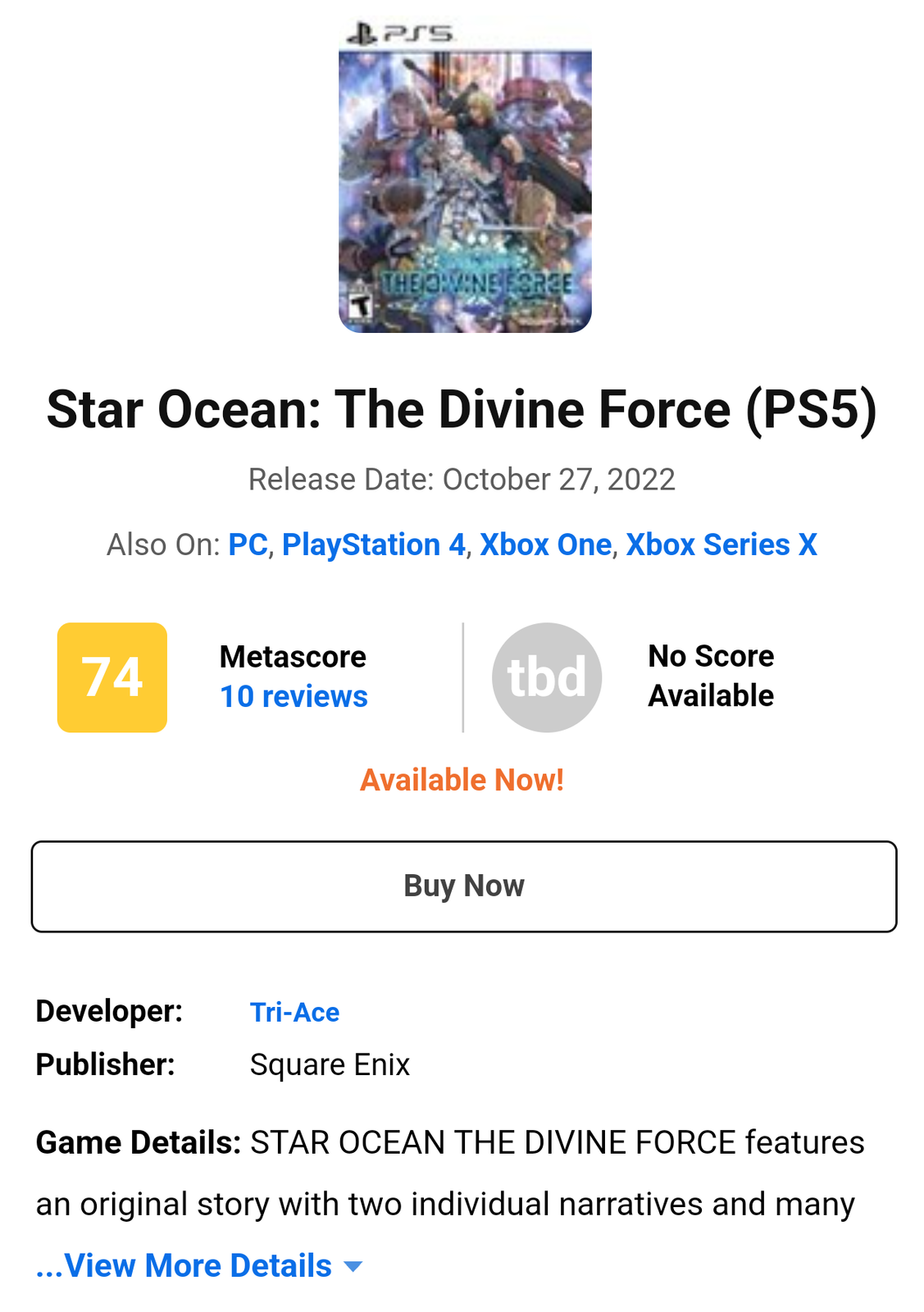
Task: Click the PS5 logo on cover art
Action: point(399,34)
